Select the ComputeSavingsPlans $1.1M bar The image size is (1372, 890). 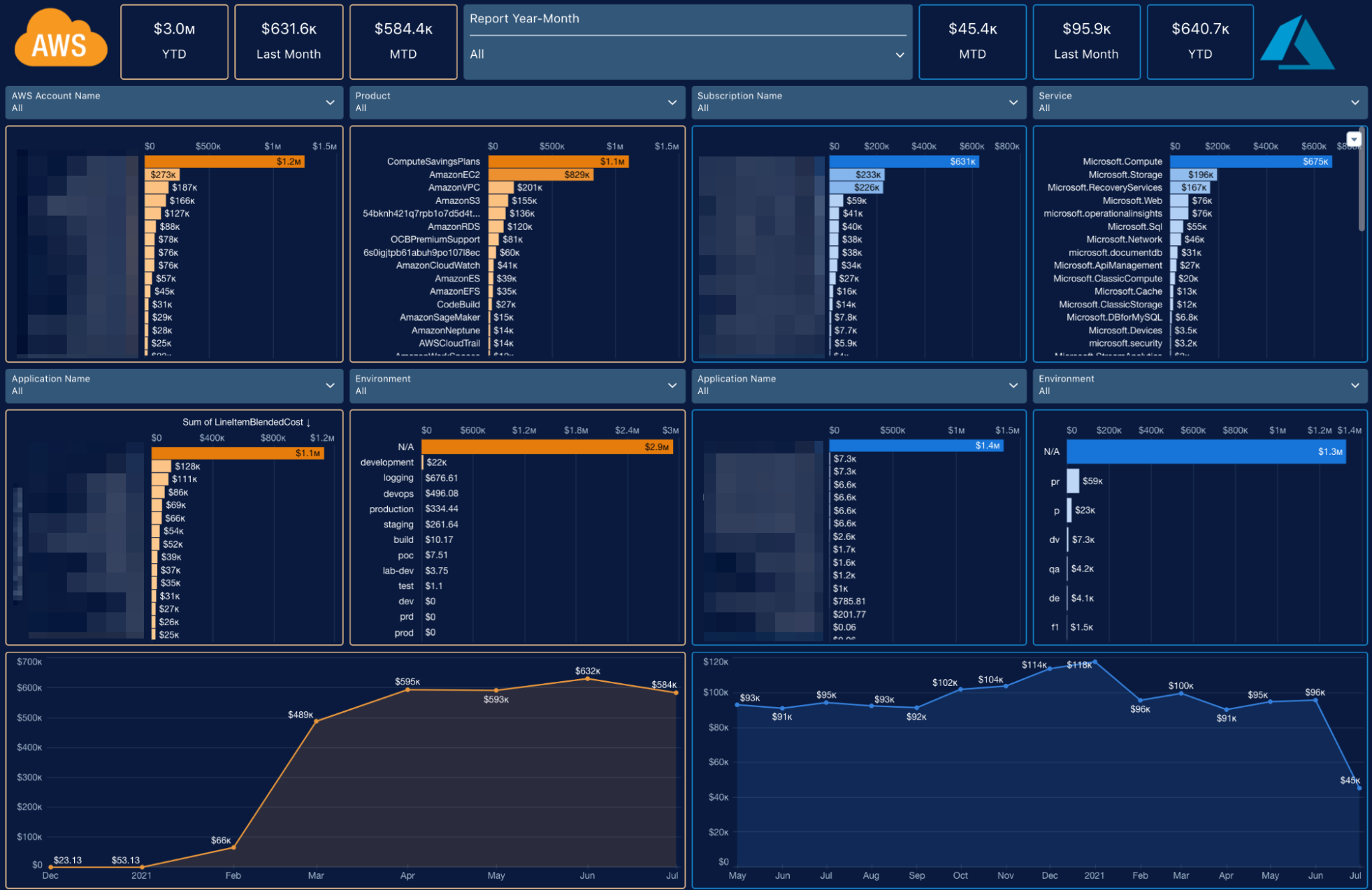(559, 161)
